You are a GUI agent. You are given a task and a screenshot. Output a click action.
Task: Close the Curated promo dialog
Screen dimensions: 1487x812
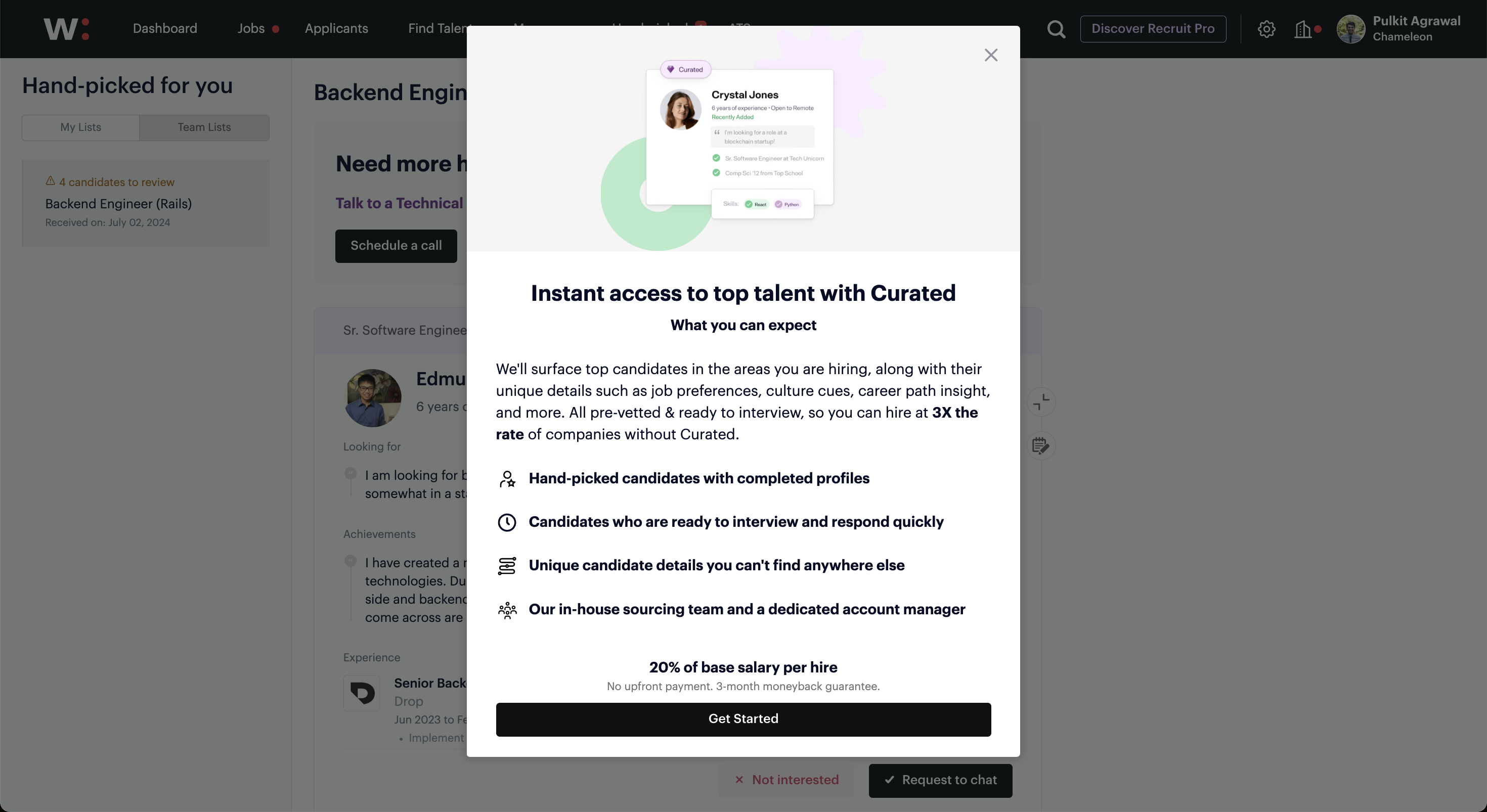pyautogui.click(x=990, y=55)
